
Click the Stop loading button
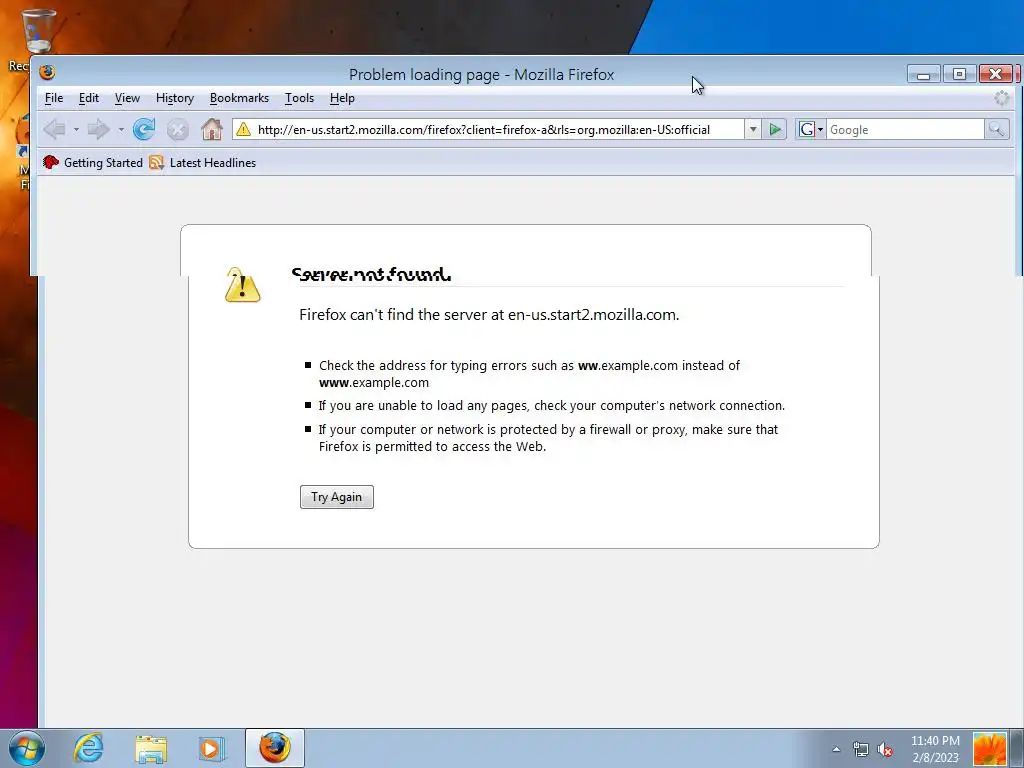(178, 129)
